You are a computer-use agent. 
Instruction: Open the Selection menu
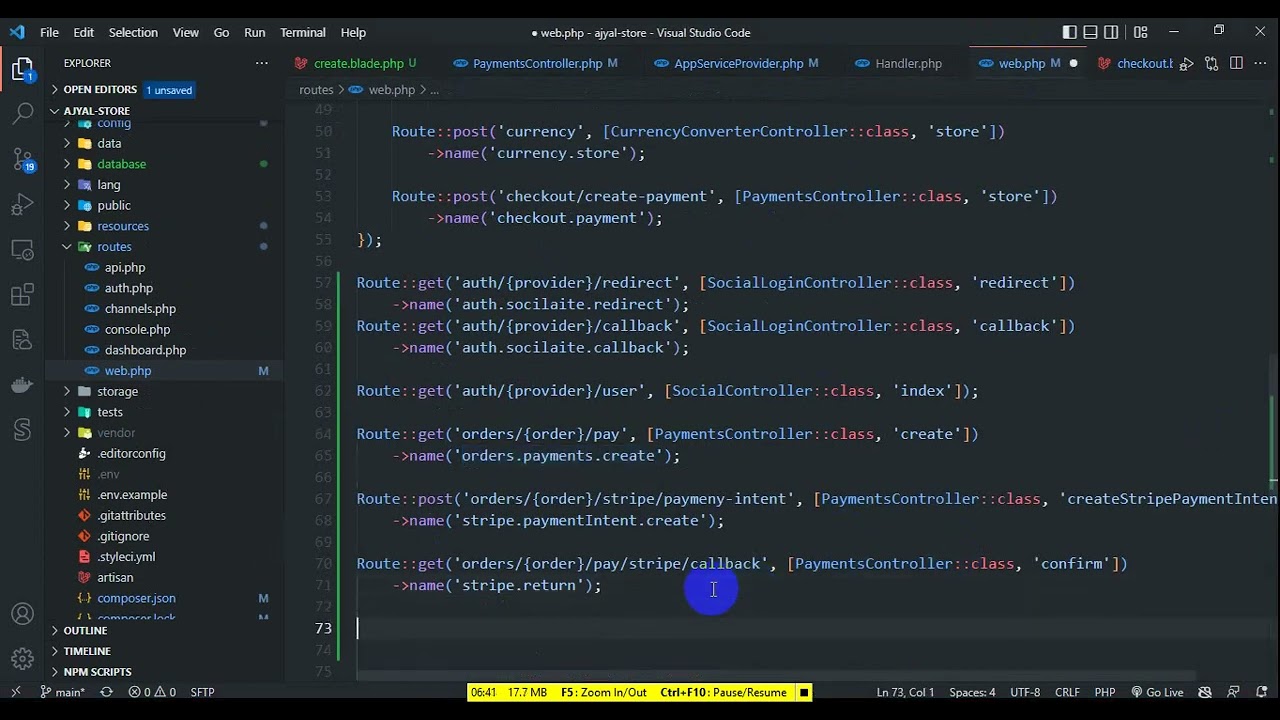(x=133, y=32)
